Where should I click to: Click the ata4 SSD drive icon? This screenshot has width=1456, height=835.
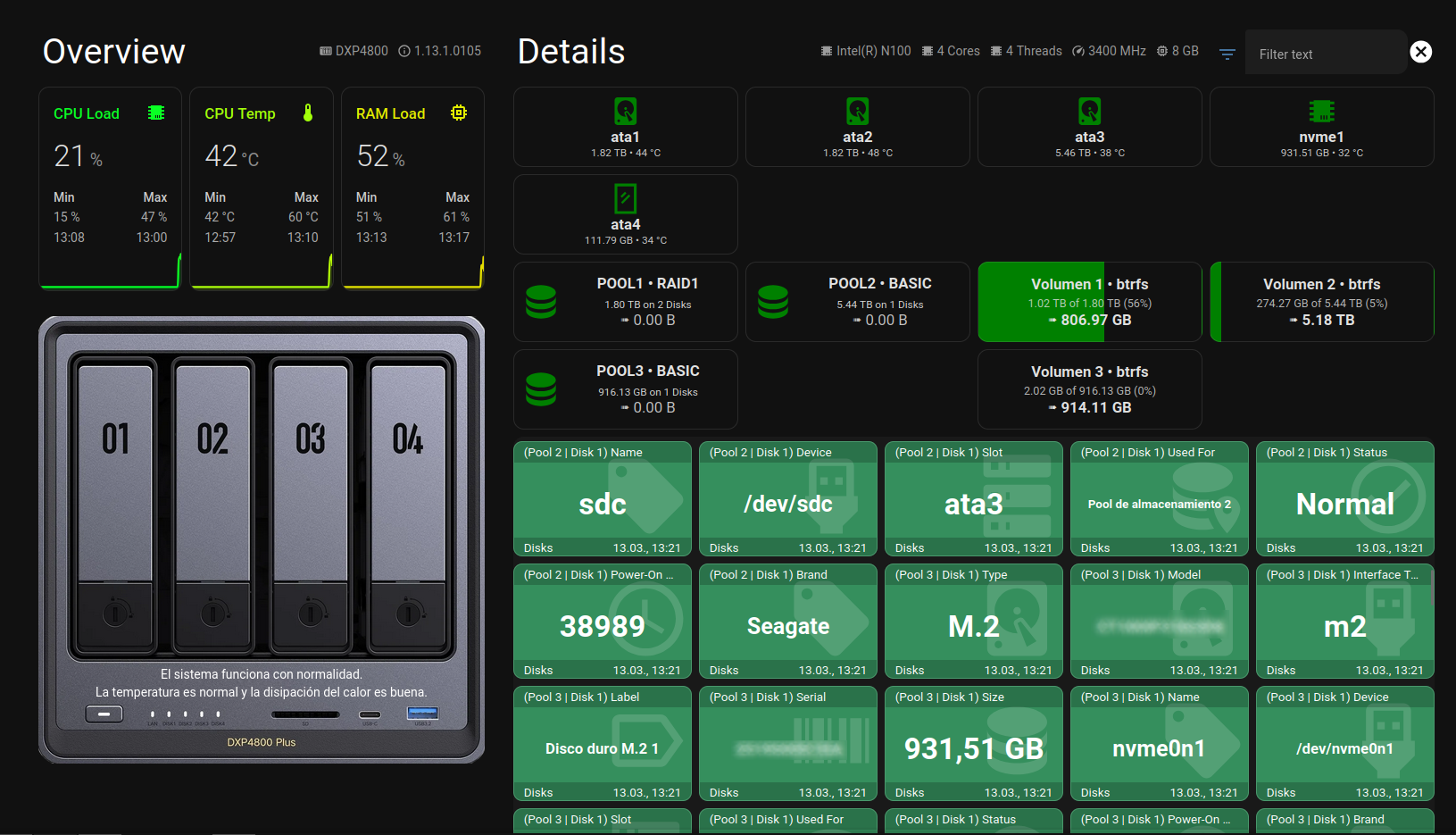pyautogui.click(x=625, y=198)
